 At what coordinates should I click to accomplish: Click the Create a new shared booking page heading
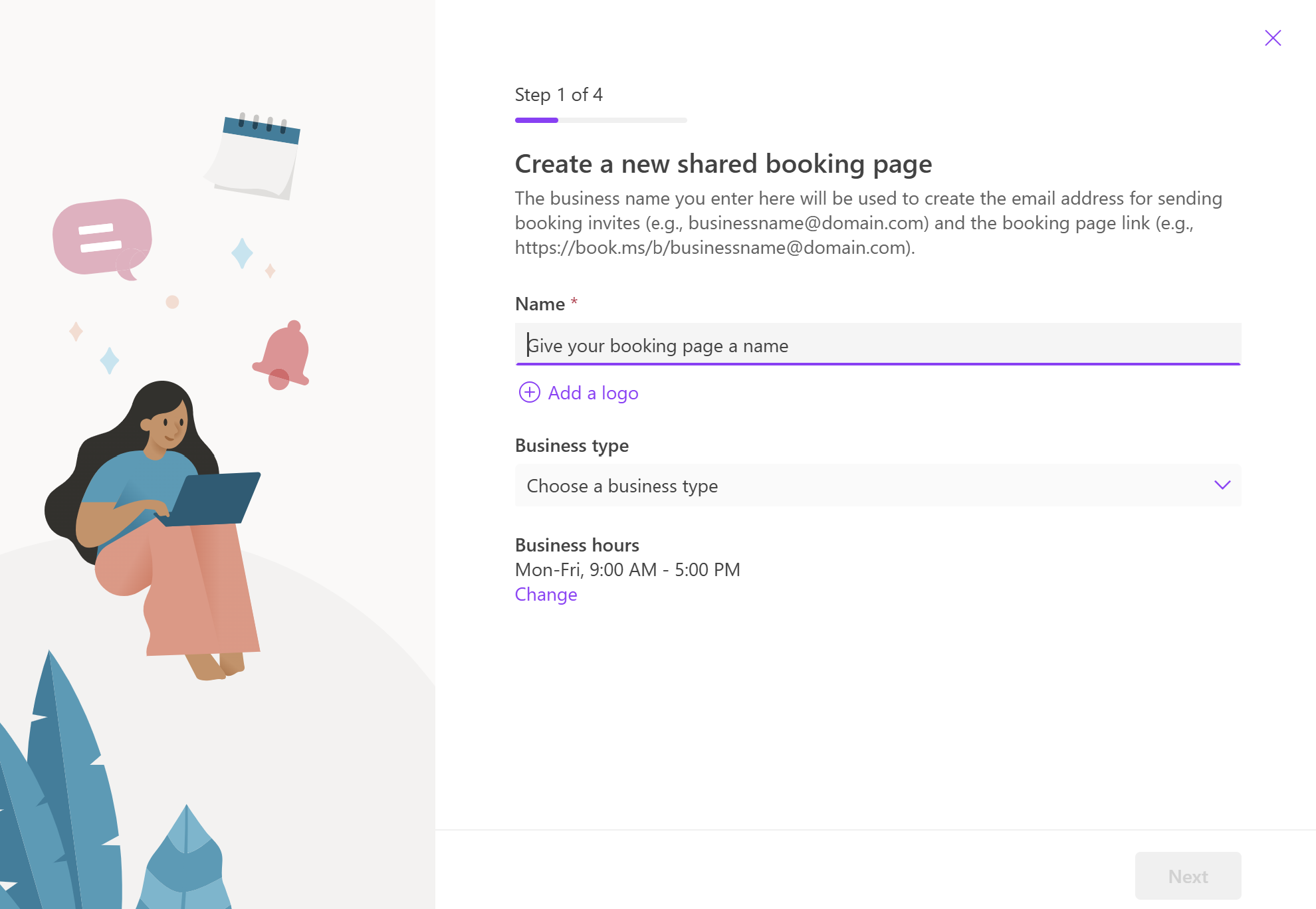[723, 164]
